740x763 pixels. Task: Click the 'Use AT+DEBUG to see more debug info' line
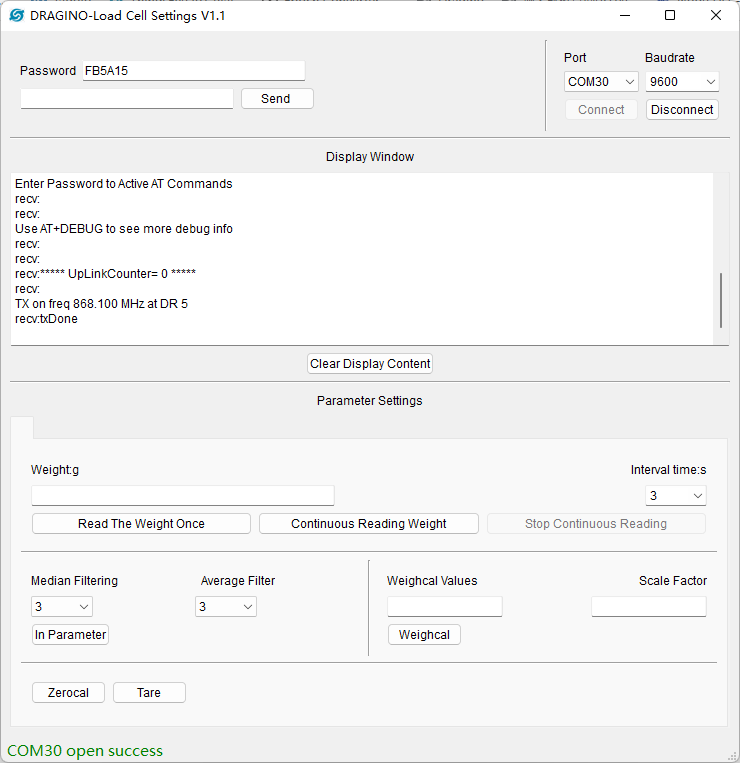124,229
